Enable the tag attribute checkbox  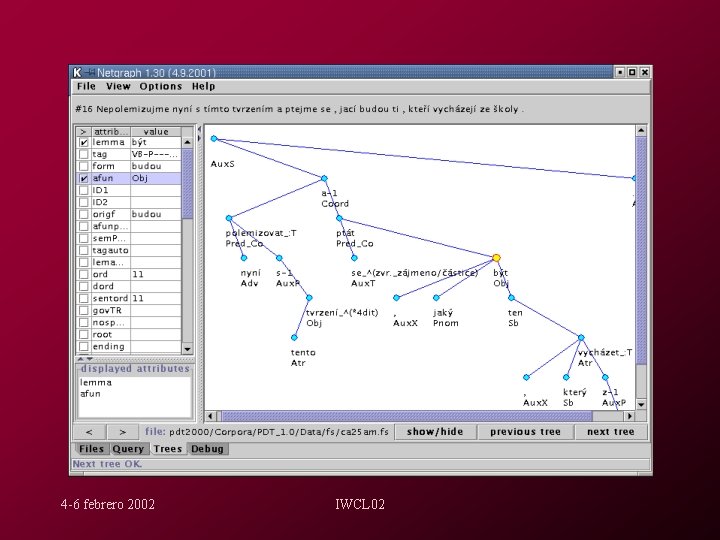pyautogui.click(x=84, y=154)
